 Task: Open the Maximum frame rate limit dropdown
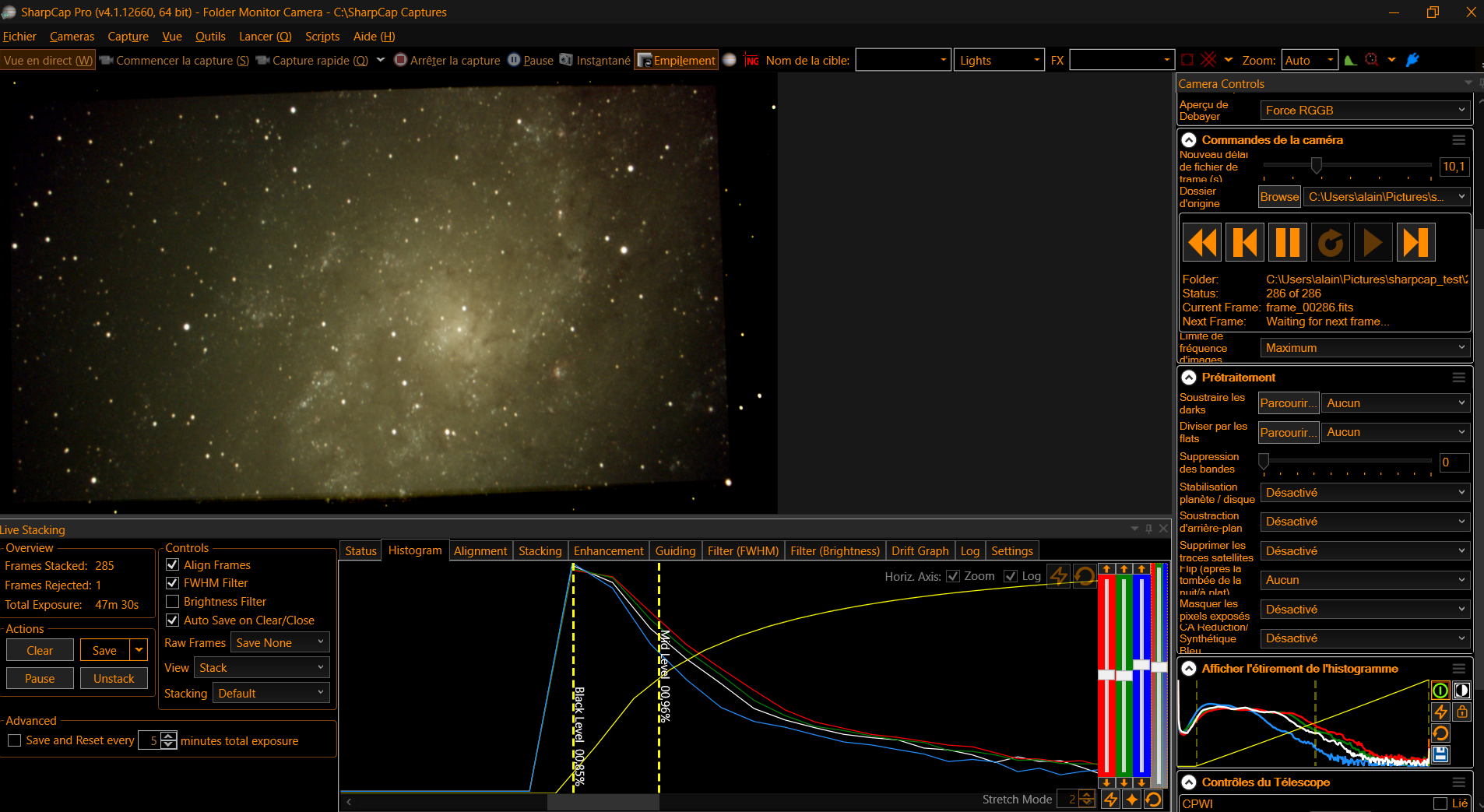(1365, 348)
